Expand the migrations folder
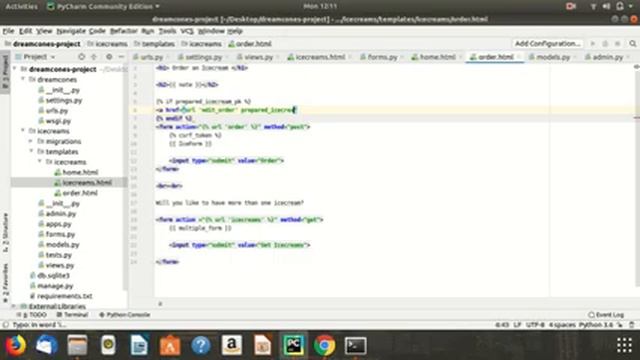Image resolution: width=640 pixels, height=360 pixels. pos(31,141)
